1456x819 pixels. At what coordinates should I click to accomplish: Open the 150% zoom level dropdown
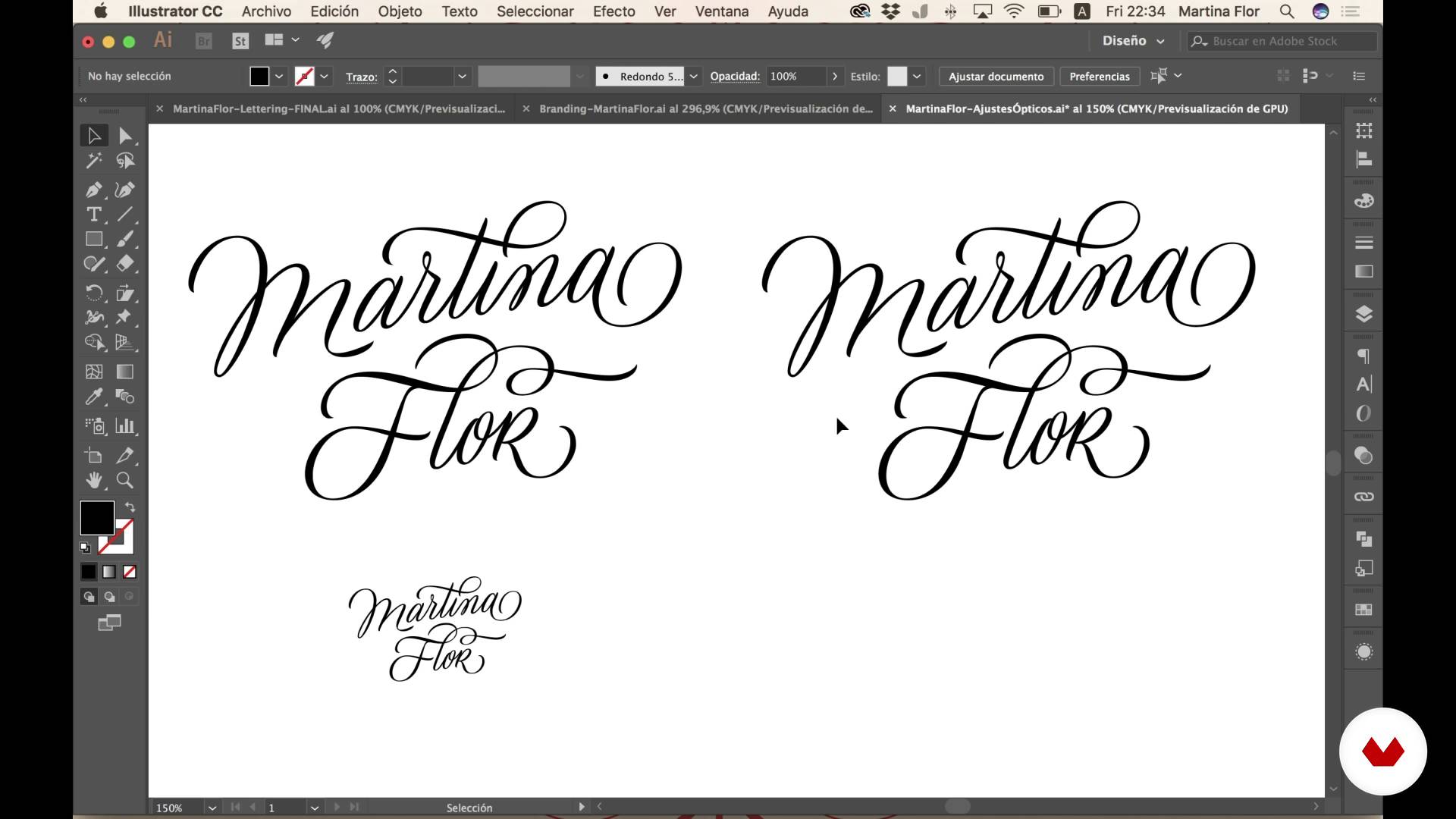click(x=212, y=808)
